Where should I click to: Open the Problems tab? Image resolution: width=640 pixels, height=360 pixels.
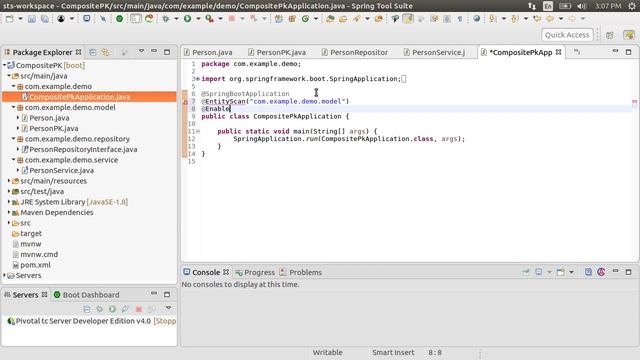click(x=301, y=272)
